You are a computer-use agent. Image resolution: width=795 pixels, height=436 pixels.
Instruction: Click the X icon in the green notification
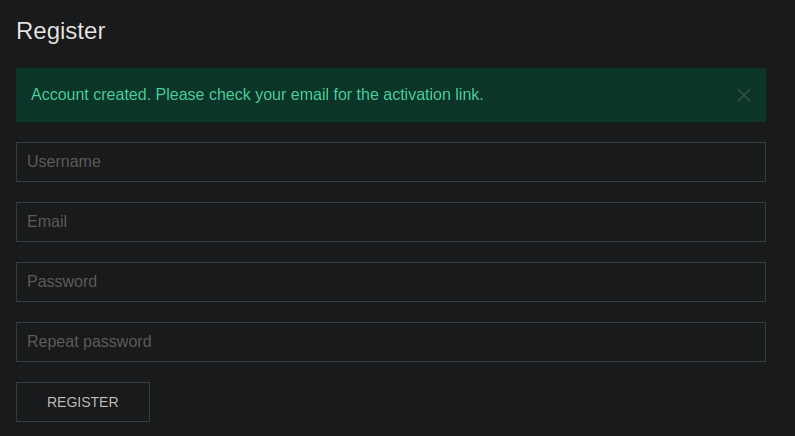[x=743, y=95]
